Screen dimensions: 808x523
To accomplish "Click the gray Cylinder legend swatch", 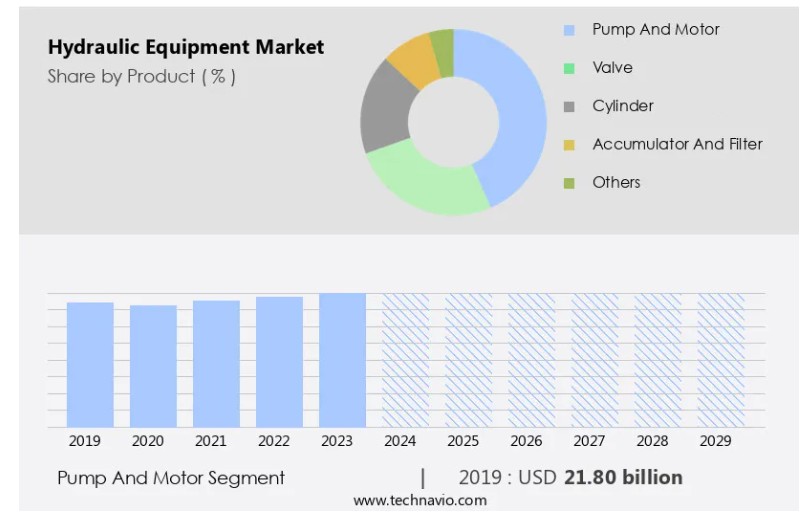I will [x=569, y=106].
